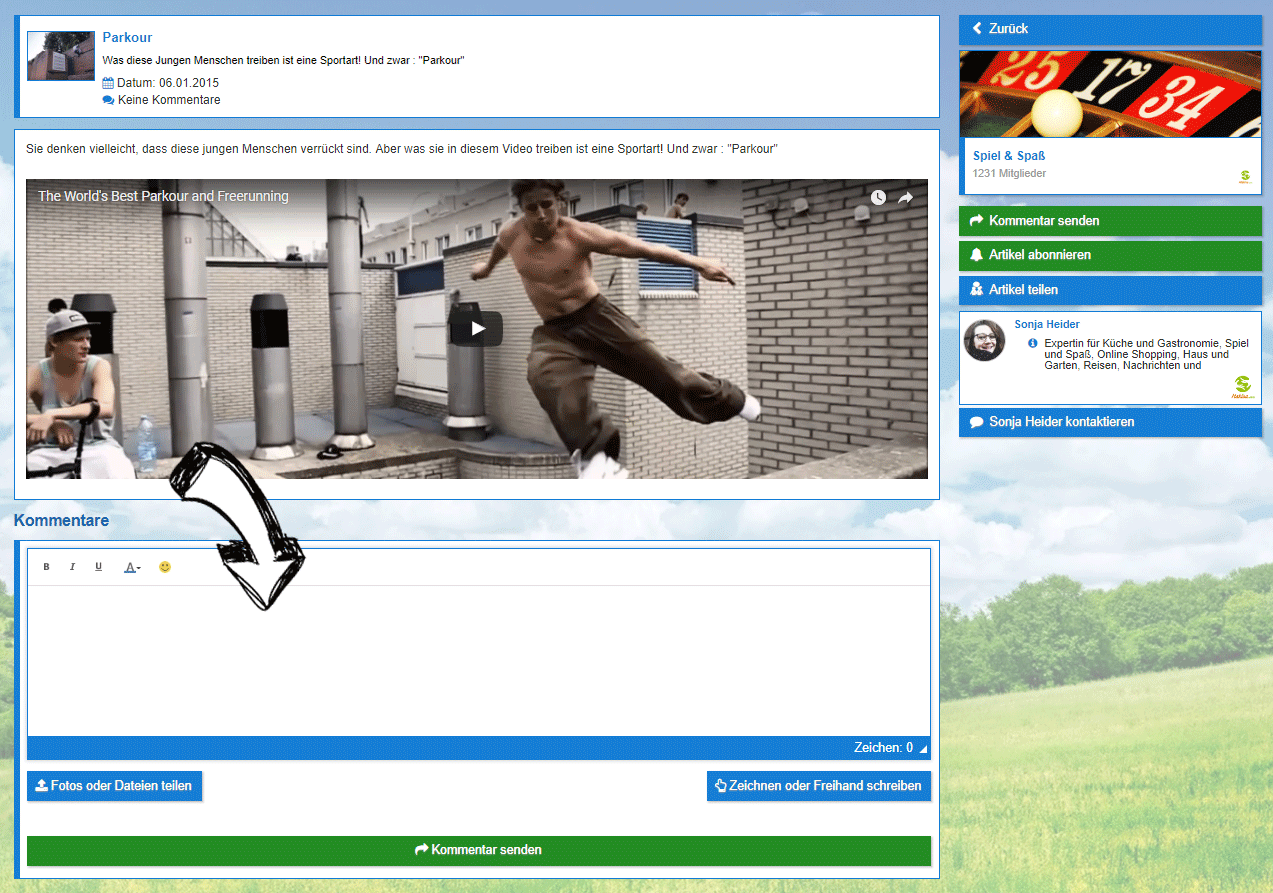The width and height of the screenshot is (1273, 893).
Task: Click Fotos oder Dateien teilen button
Action: pyautogui.click(x=114, y=786)
